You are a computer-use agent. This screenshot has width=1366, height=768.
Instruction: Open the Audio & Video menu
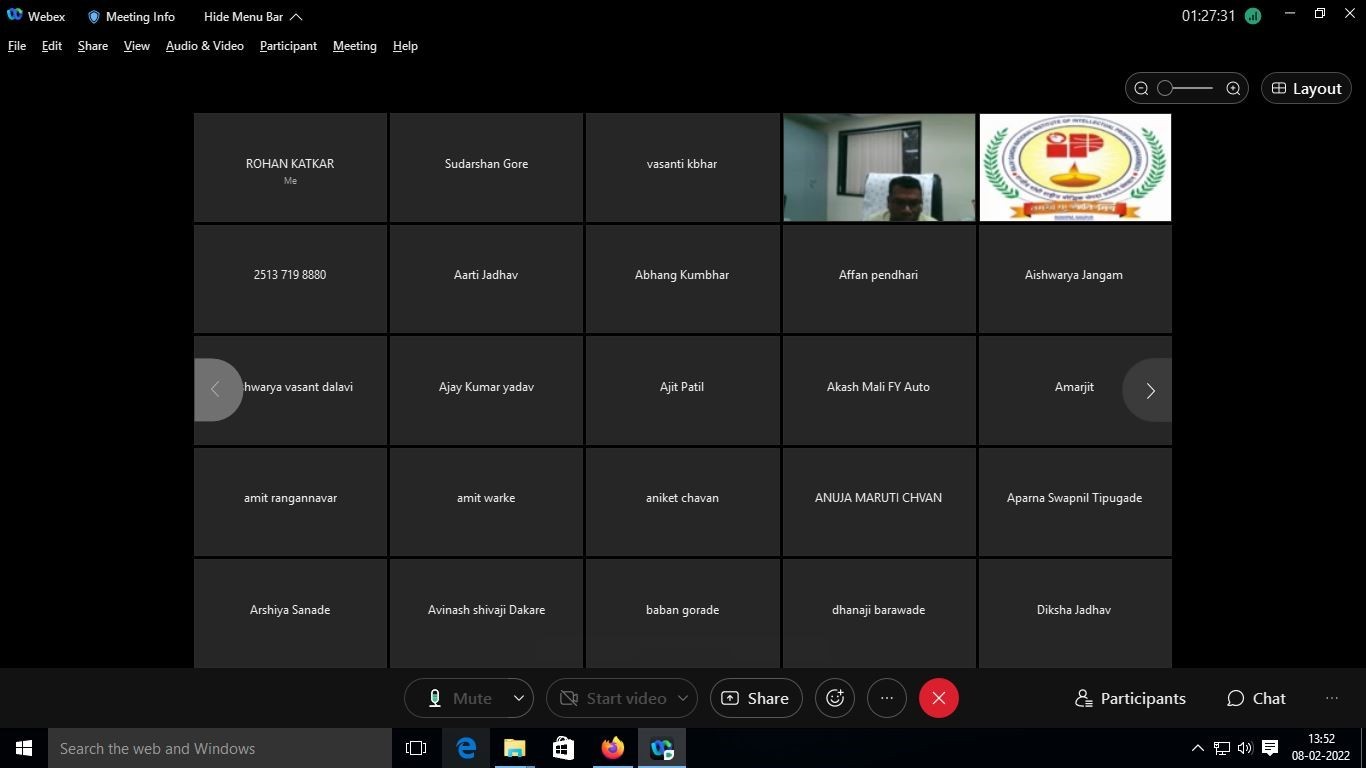click(205, 46)
